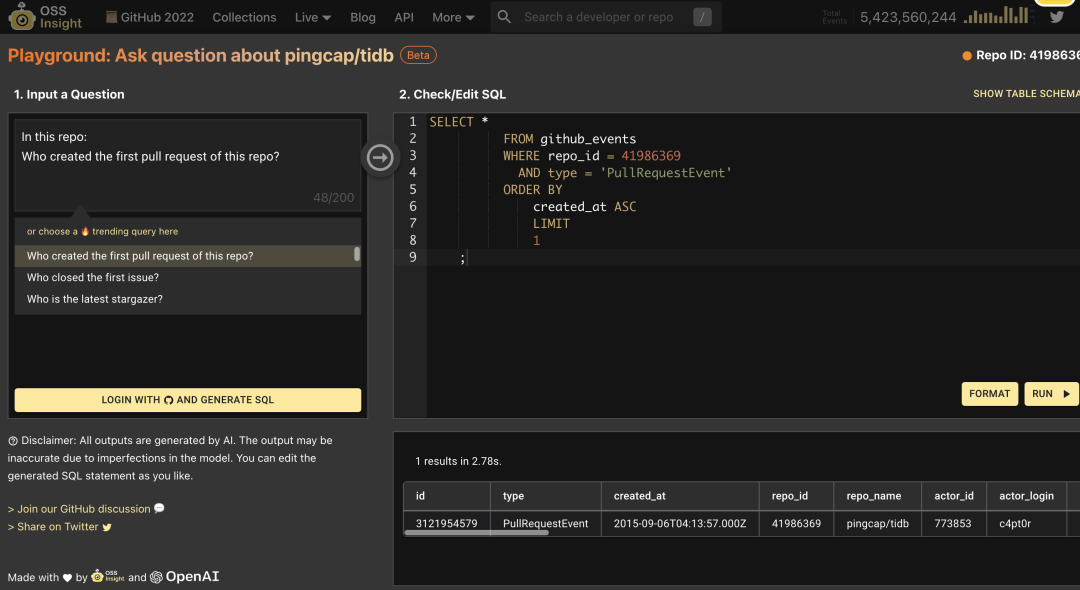Click the total events bar chart

tap(996, 14)
